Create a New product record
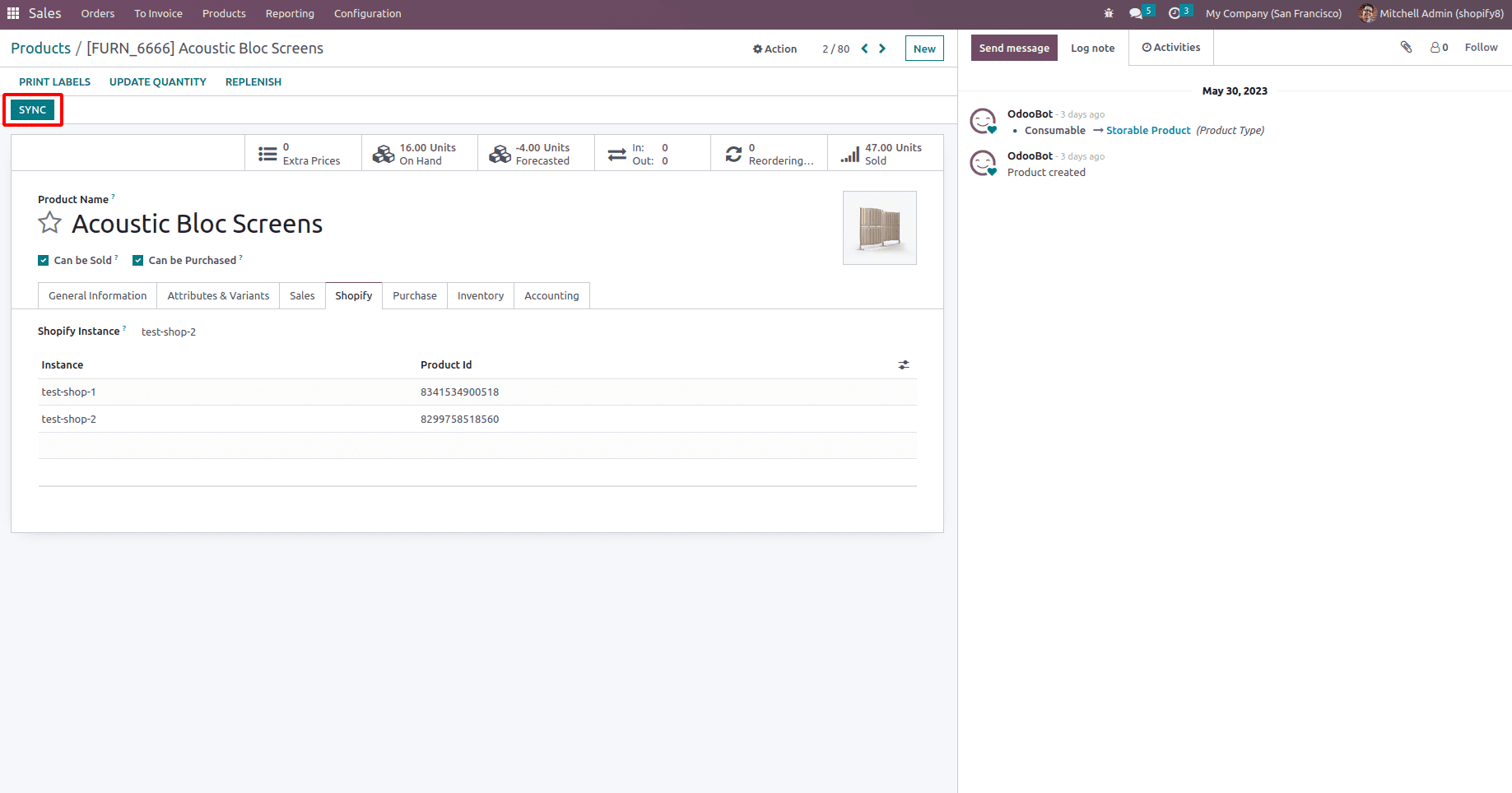 tap(924, 49)
